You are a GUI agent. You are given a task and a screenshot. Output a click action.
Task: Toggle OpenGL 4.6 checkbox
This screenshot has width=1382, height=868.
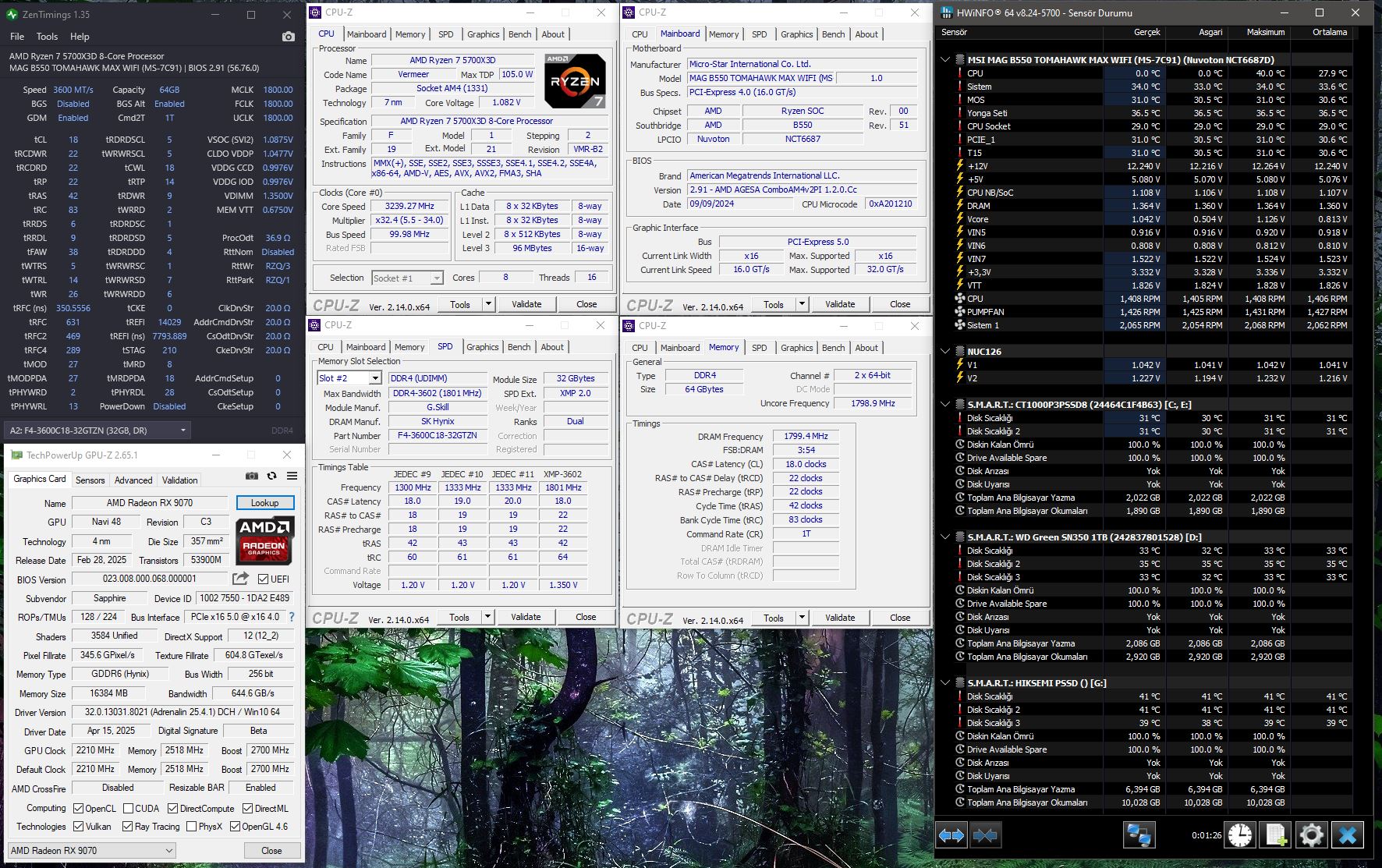235,826
